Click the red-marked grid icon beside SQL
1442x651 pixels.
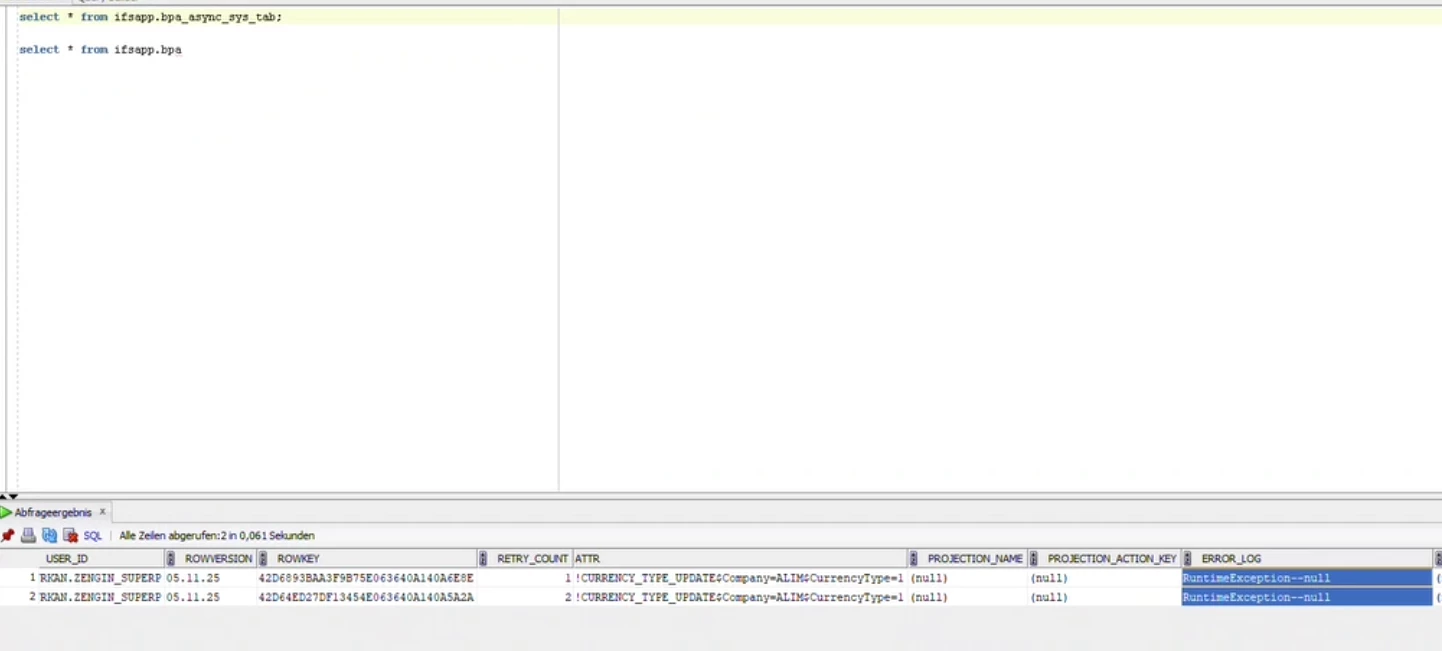(x=70, y=535)
